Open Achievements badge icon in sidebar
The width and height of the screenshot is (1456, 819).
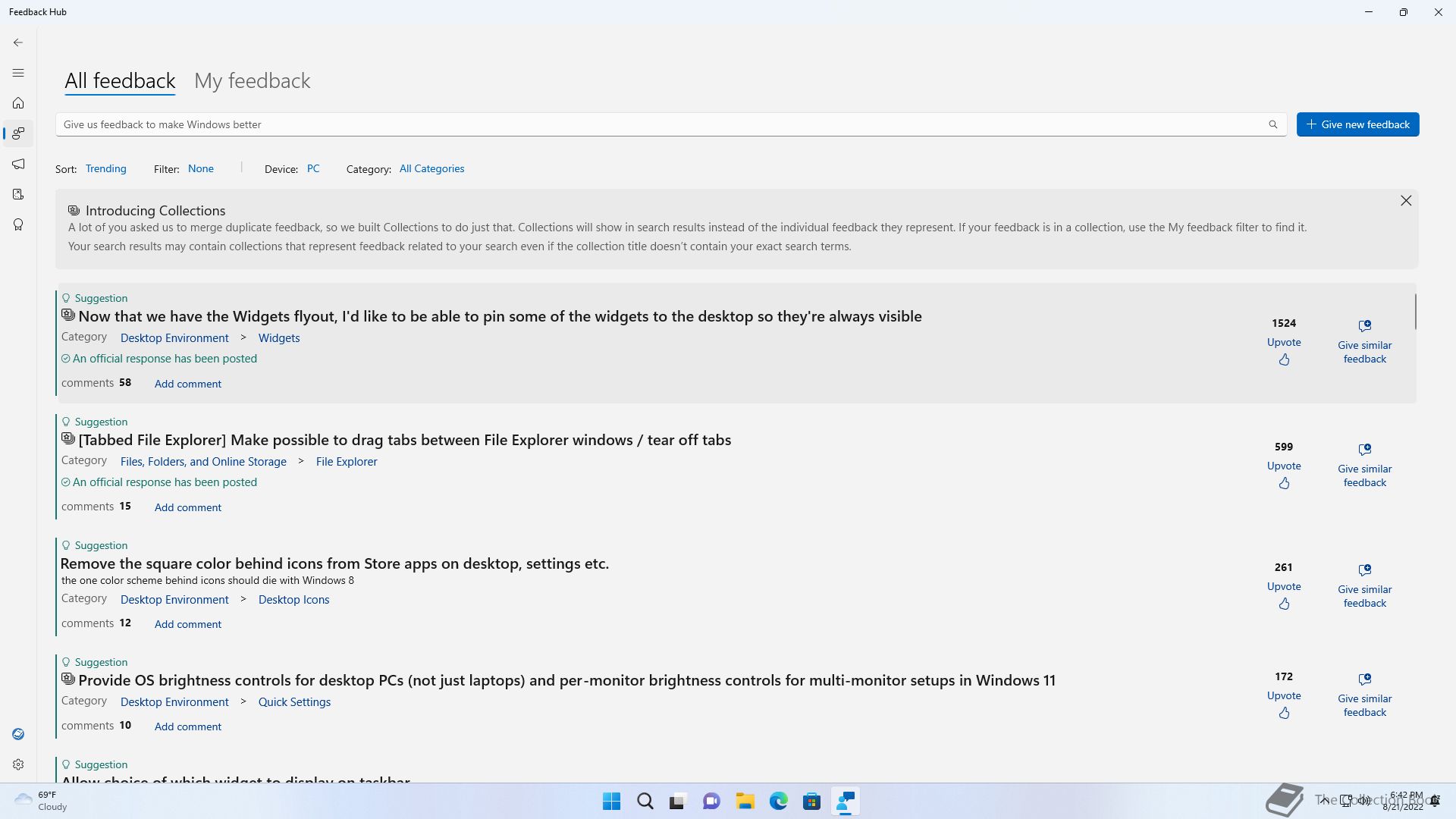[18, 224]
